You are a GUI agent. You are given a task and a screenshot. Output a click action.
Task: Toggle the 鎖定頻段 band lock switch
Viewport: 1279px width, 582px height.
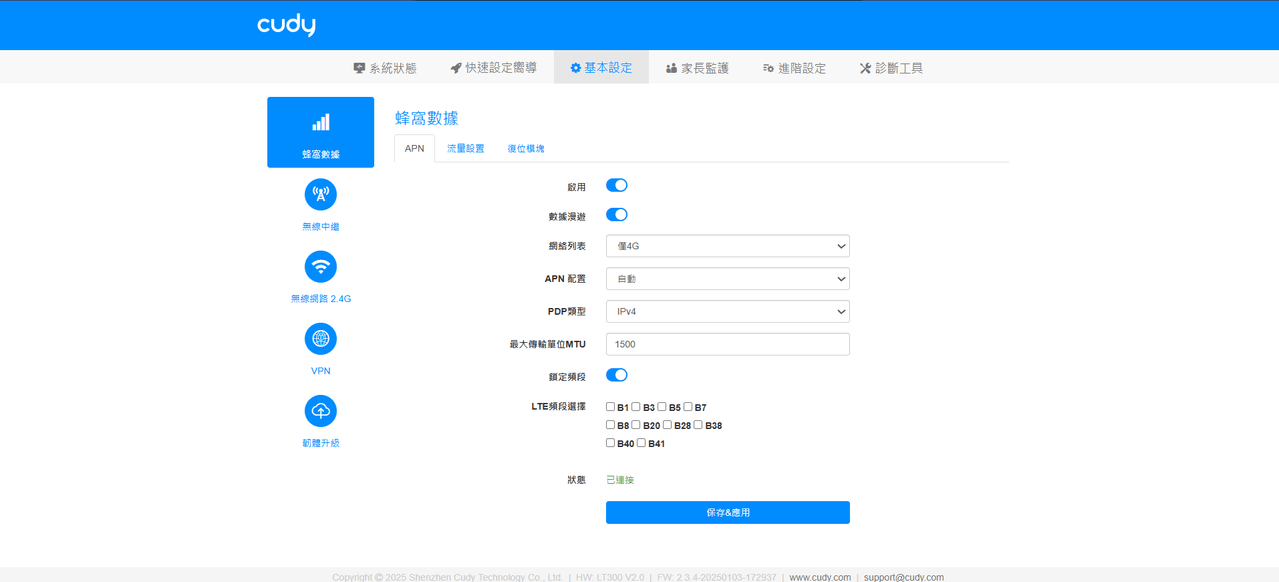point(617,375)
